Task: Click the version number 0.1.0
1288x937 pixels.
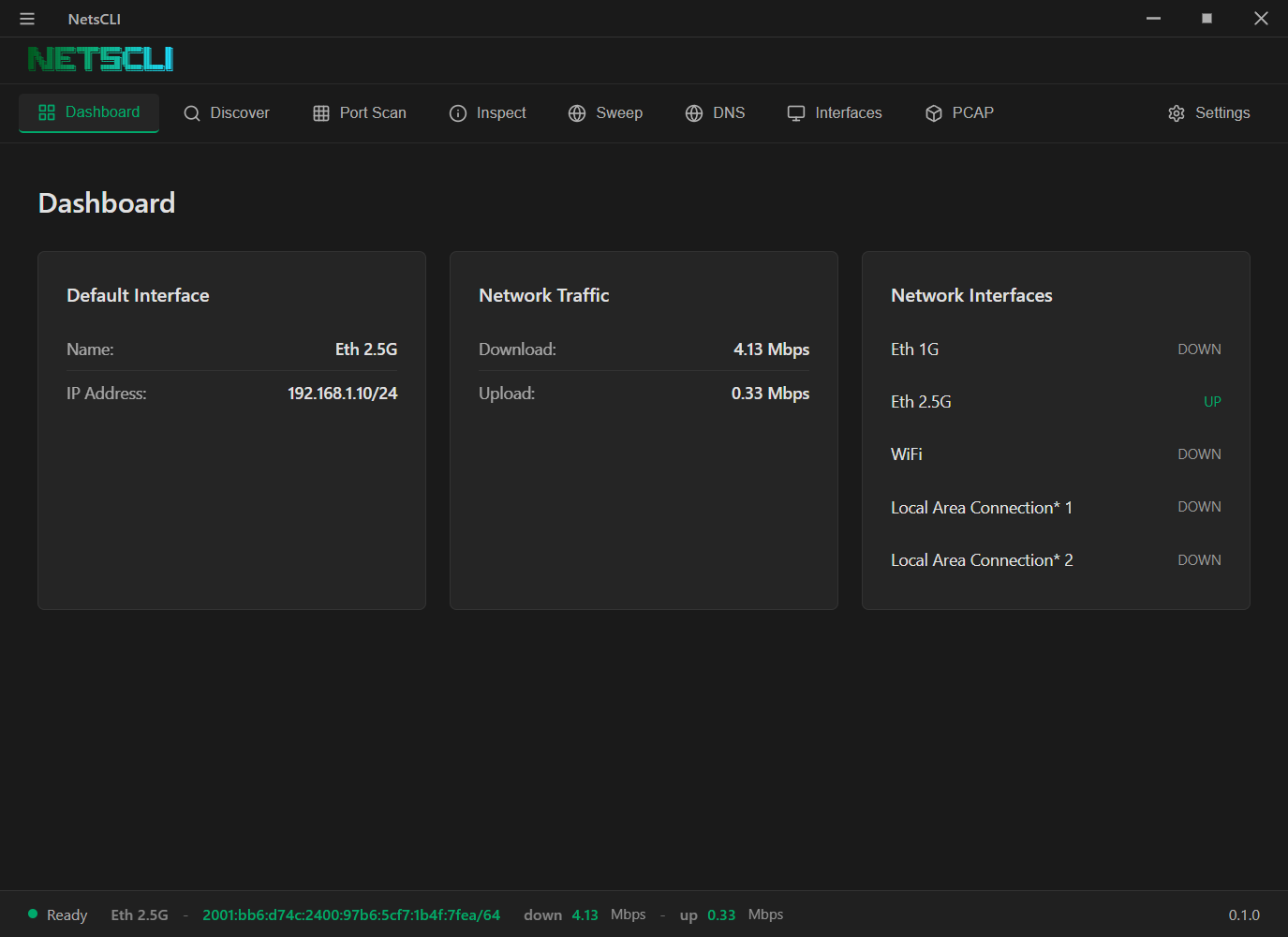Action: point(1246,915)
